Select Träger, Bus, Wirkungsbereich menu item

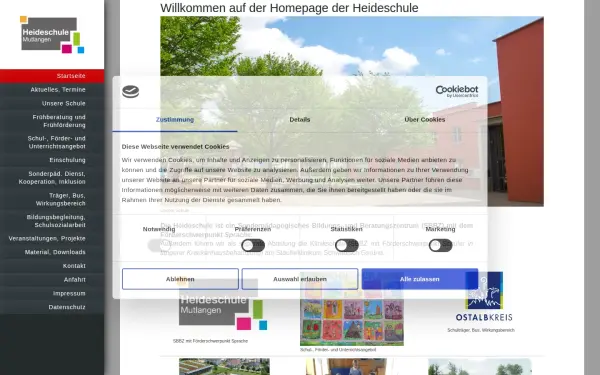52,199
